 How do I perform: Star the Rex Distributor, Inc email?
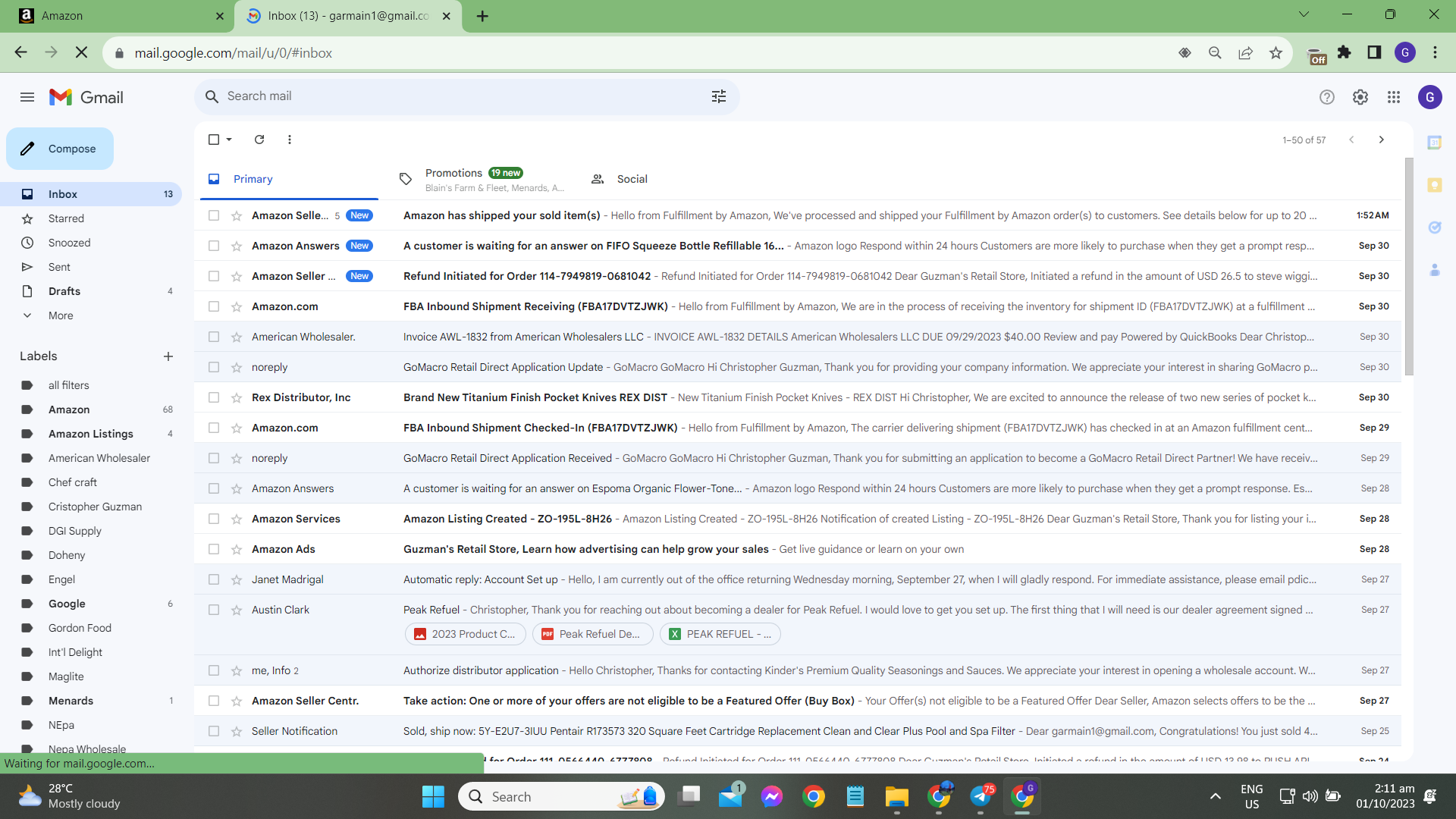coord(237,397)
